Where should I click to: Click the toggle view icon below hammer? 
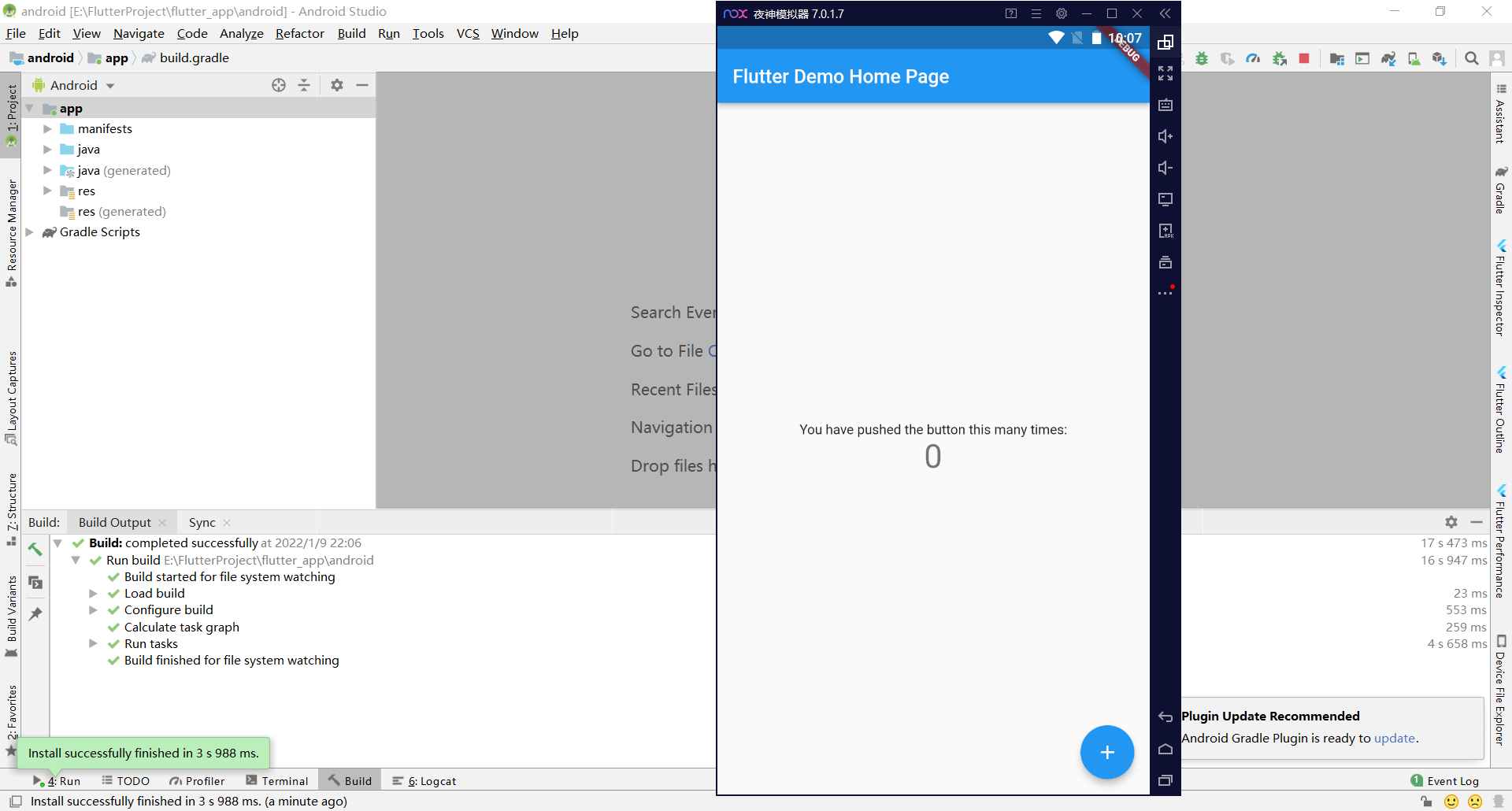pyautogui.click(x=35, y=583)
